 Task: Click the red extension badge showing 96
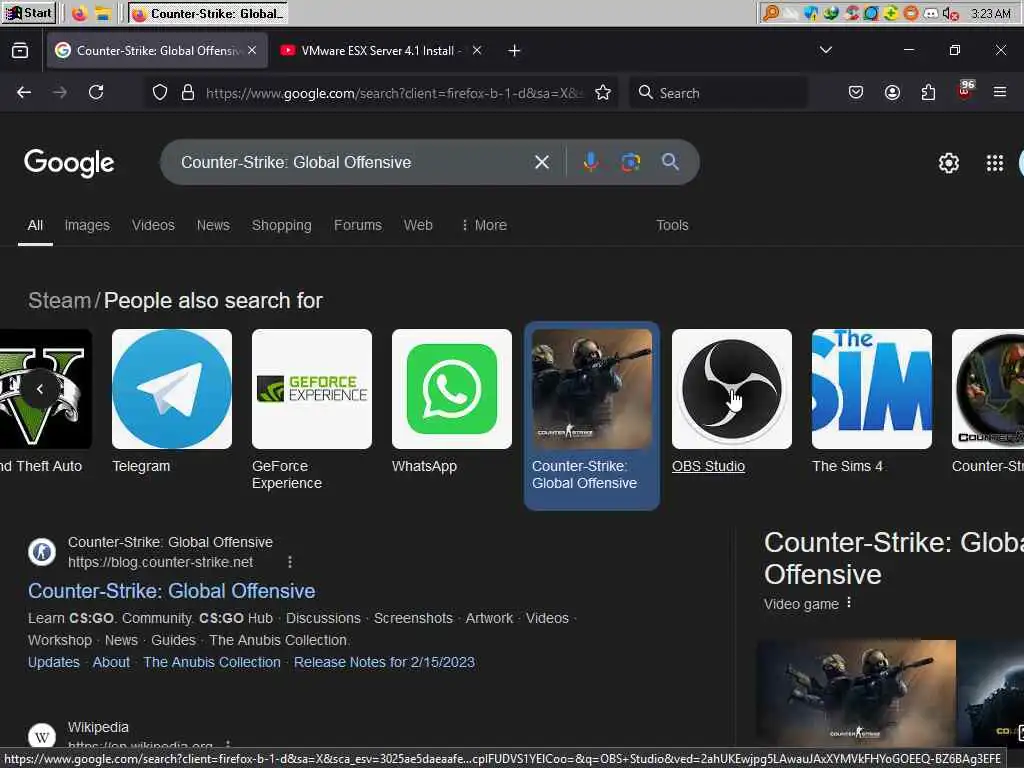[x=965, y=90]
